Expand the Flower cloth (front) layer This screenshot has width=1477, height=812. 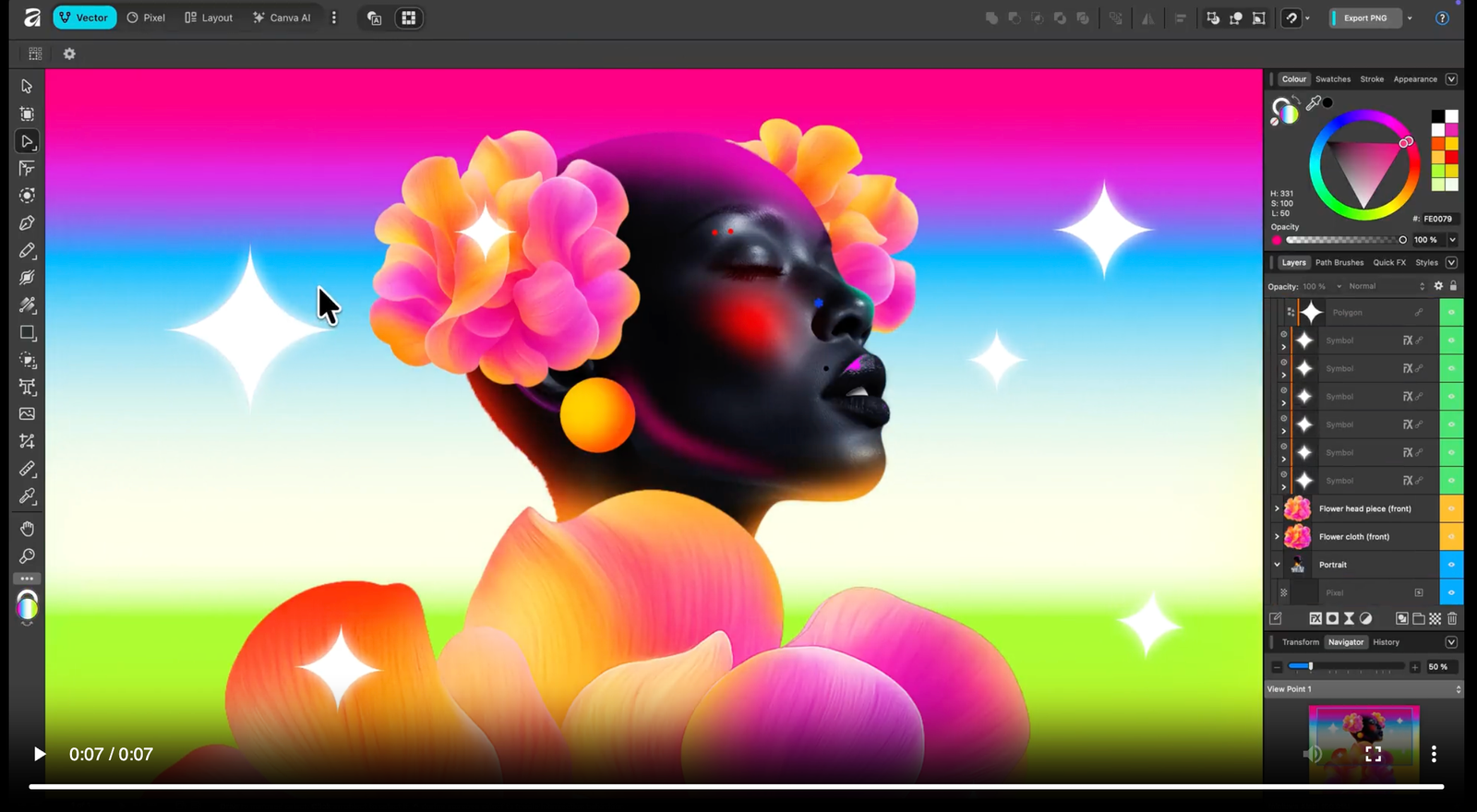click(1277, 536)
